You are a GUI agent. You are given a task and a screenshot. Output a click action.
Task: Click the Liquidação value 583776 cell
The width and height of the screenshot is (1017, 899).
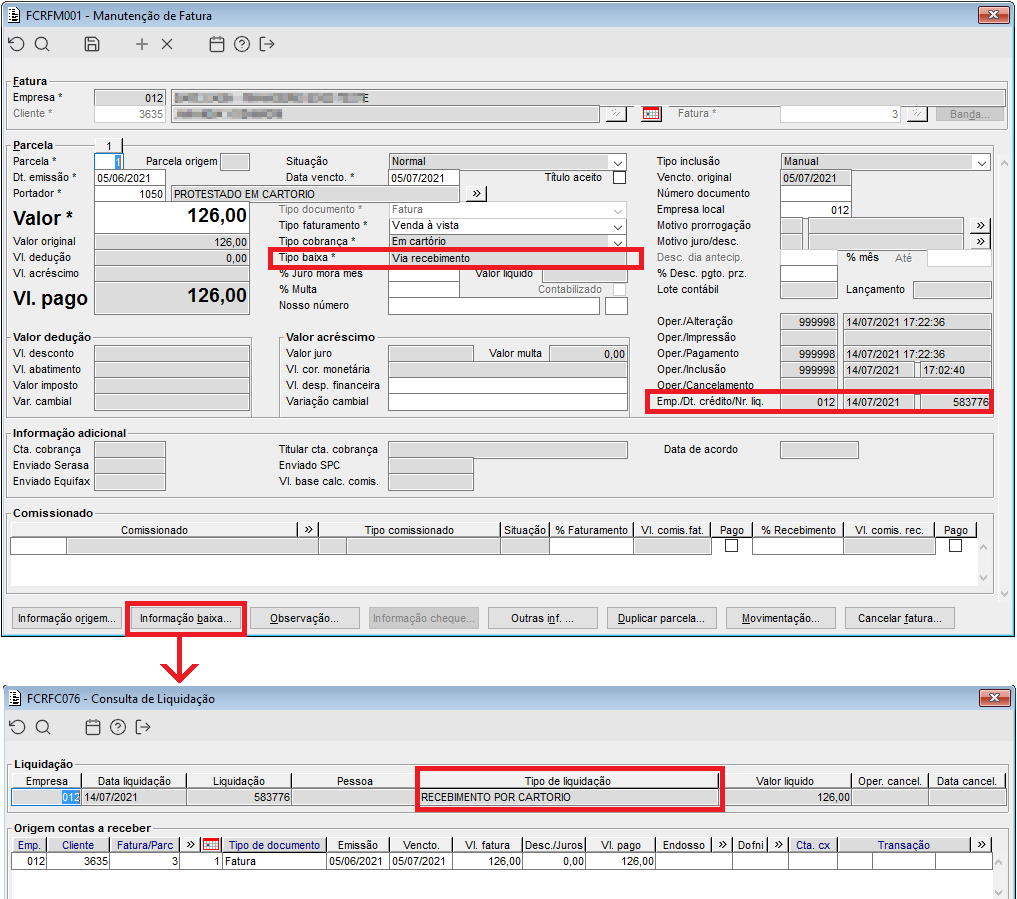point(239,797)
